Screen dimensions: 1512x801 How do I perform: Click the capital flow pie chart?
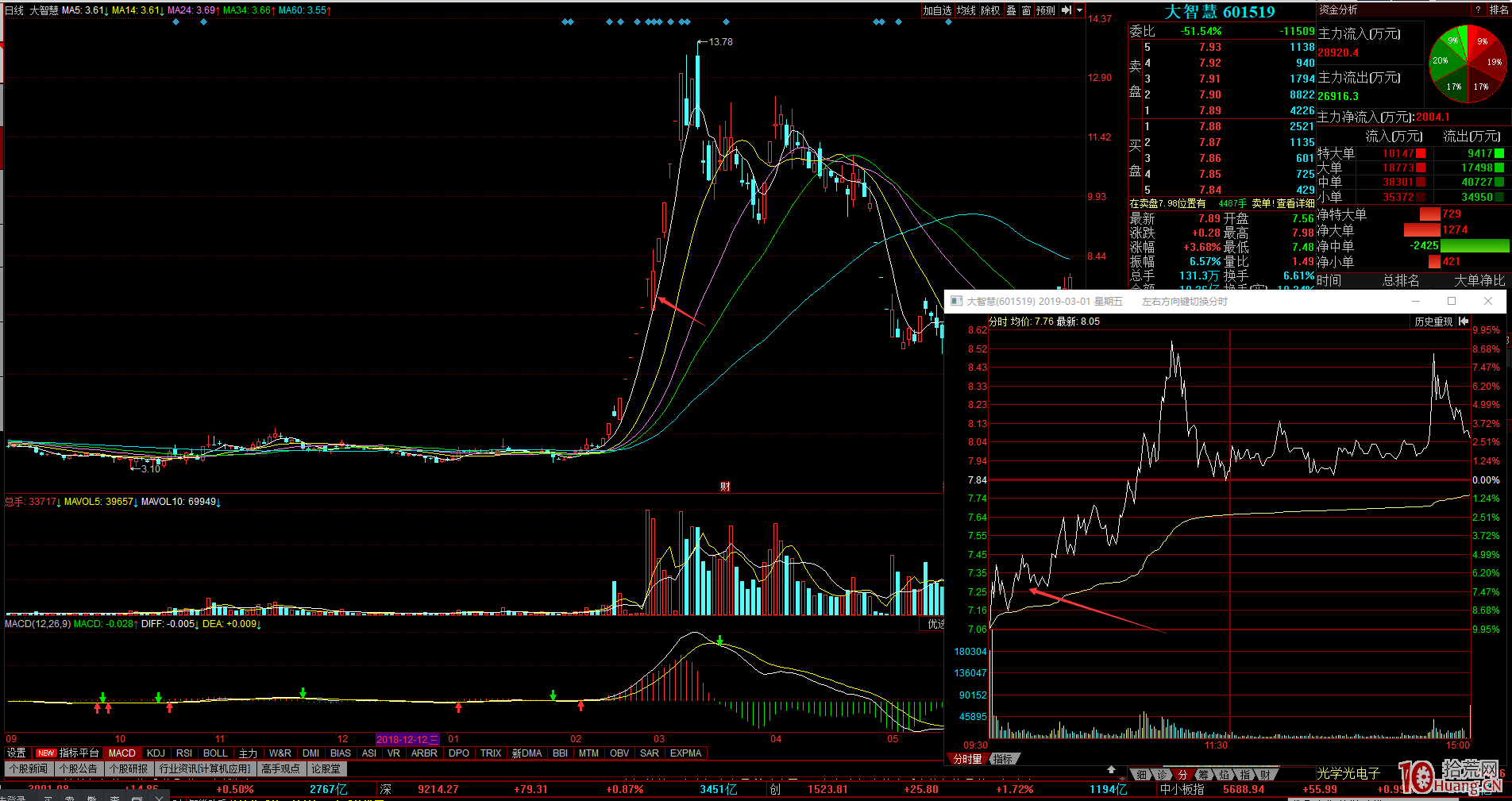(1468, 64)
